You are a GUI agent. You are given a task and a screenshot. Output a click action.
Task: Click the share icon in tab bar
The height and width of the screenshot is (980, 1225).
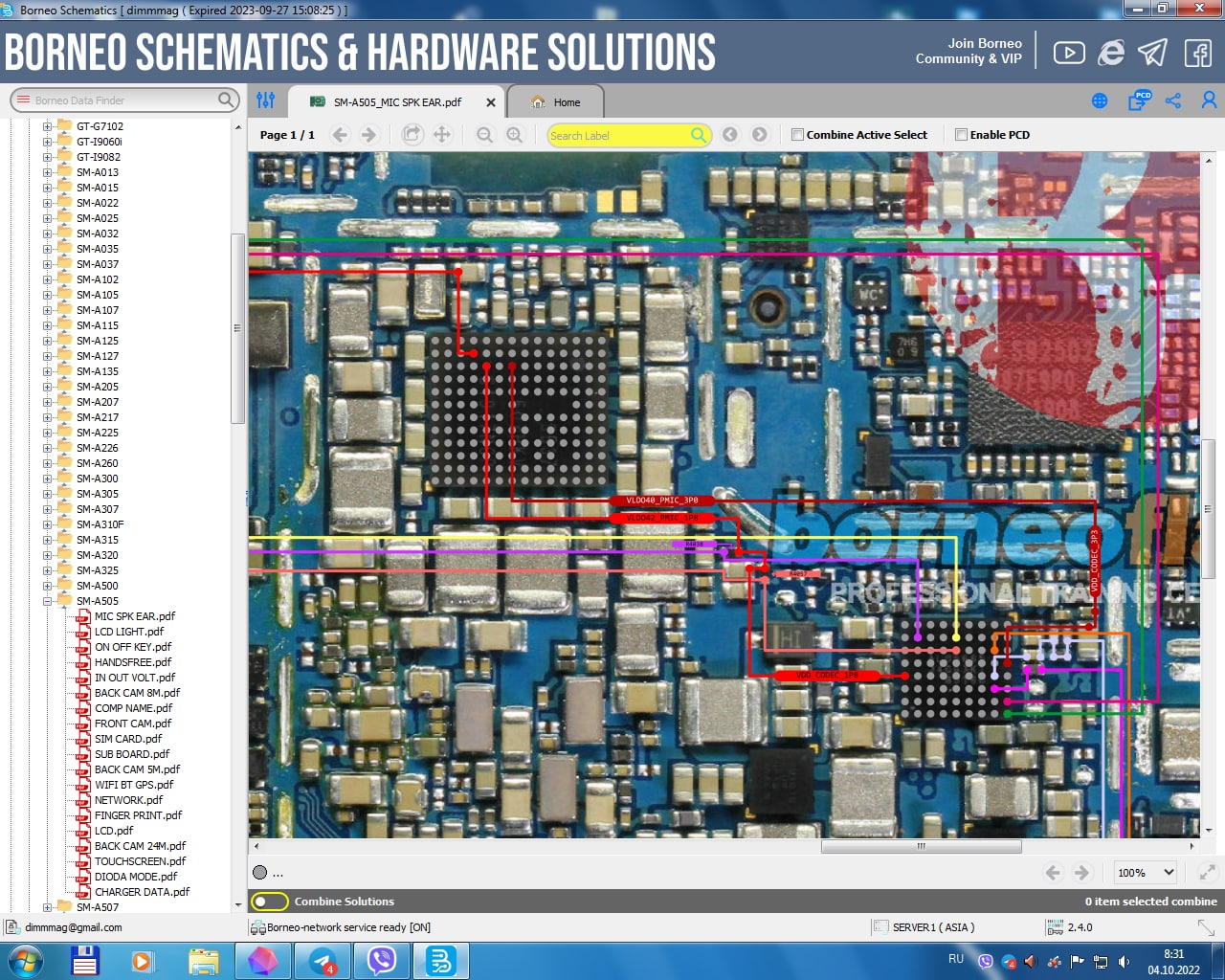[x=1173, y=100]
